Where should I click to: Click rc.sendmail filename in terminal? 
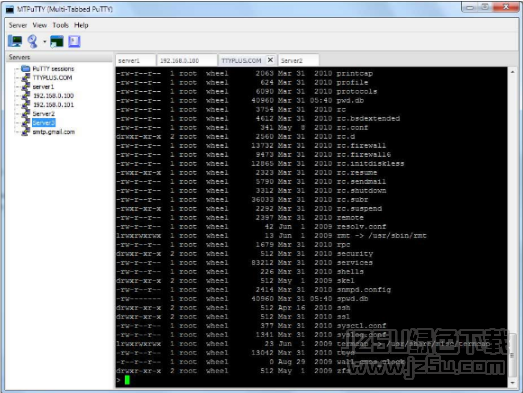361,181
